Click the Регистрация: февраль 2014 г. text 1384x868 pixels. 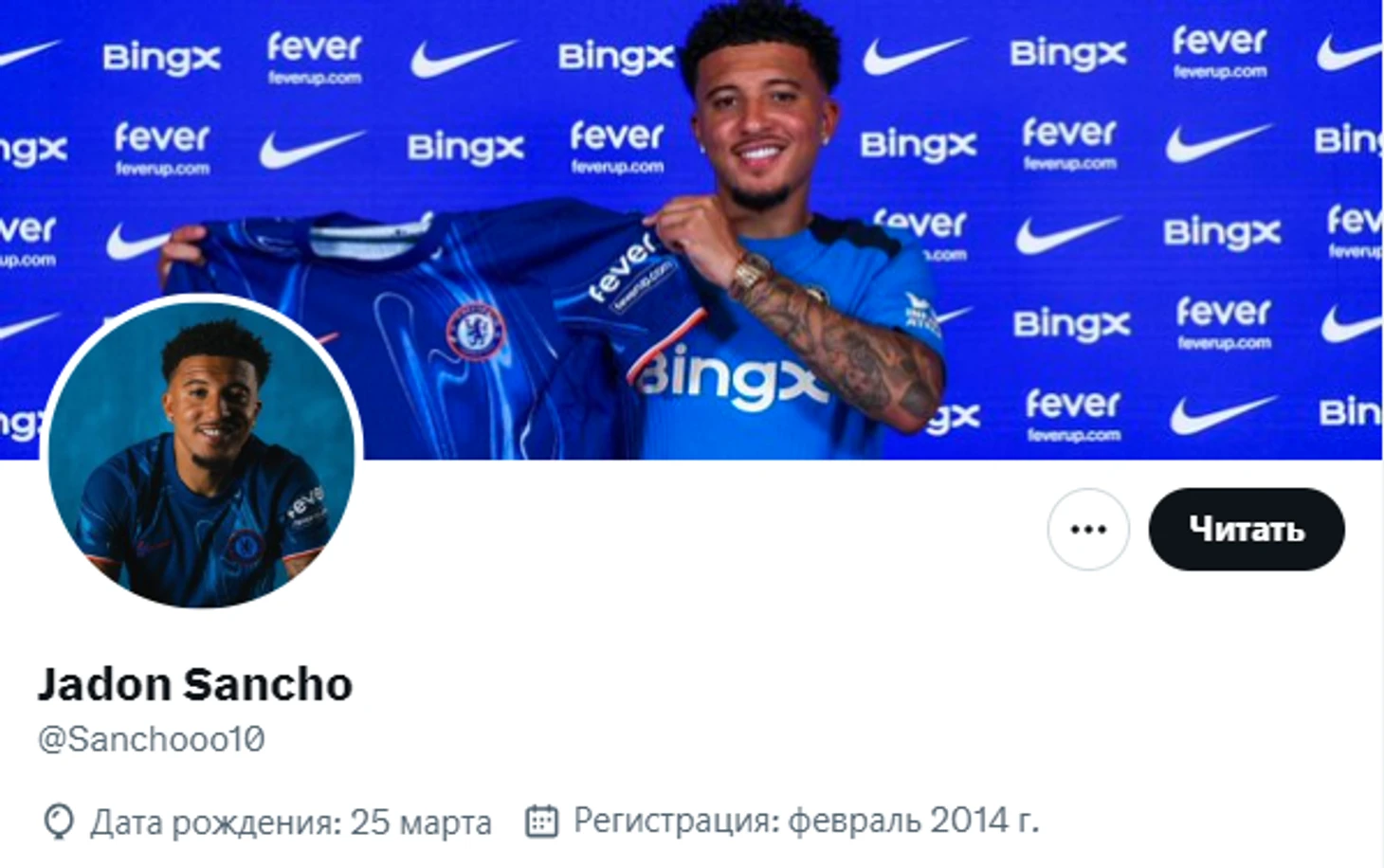pos(806,821)
